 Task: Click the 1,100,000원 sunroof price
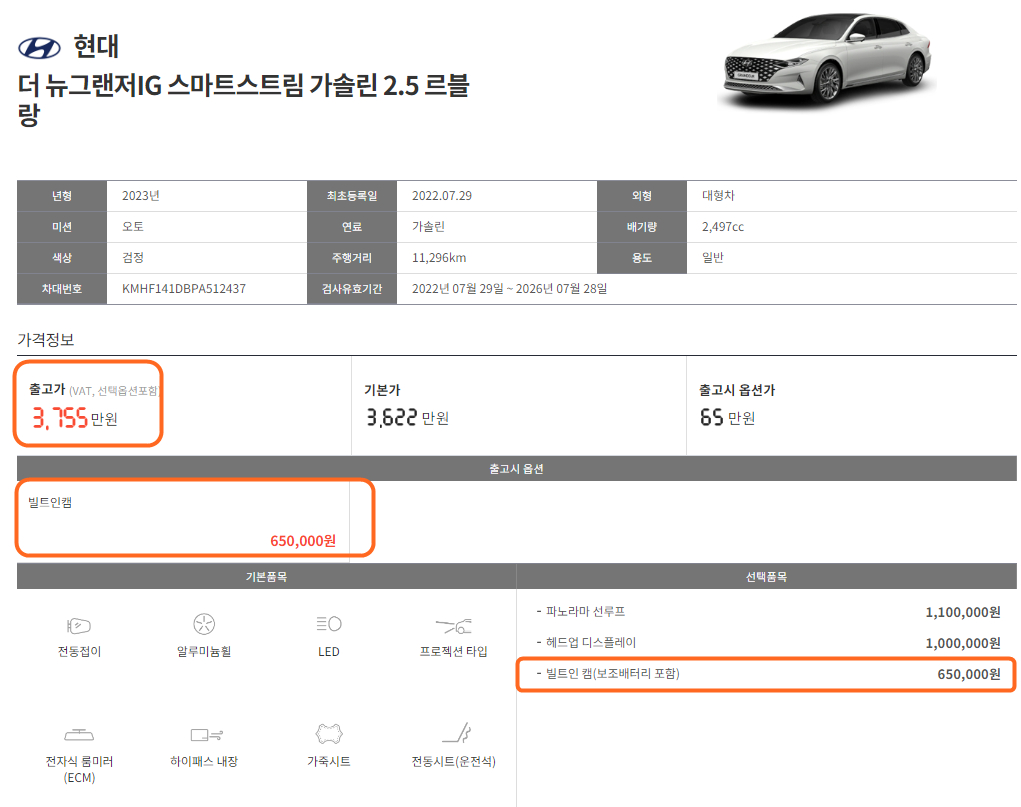coord(963,612)
